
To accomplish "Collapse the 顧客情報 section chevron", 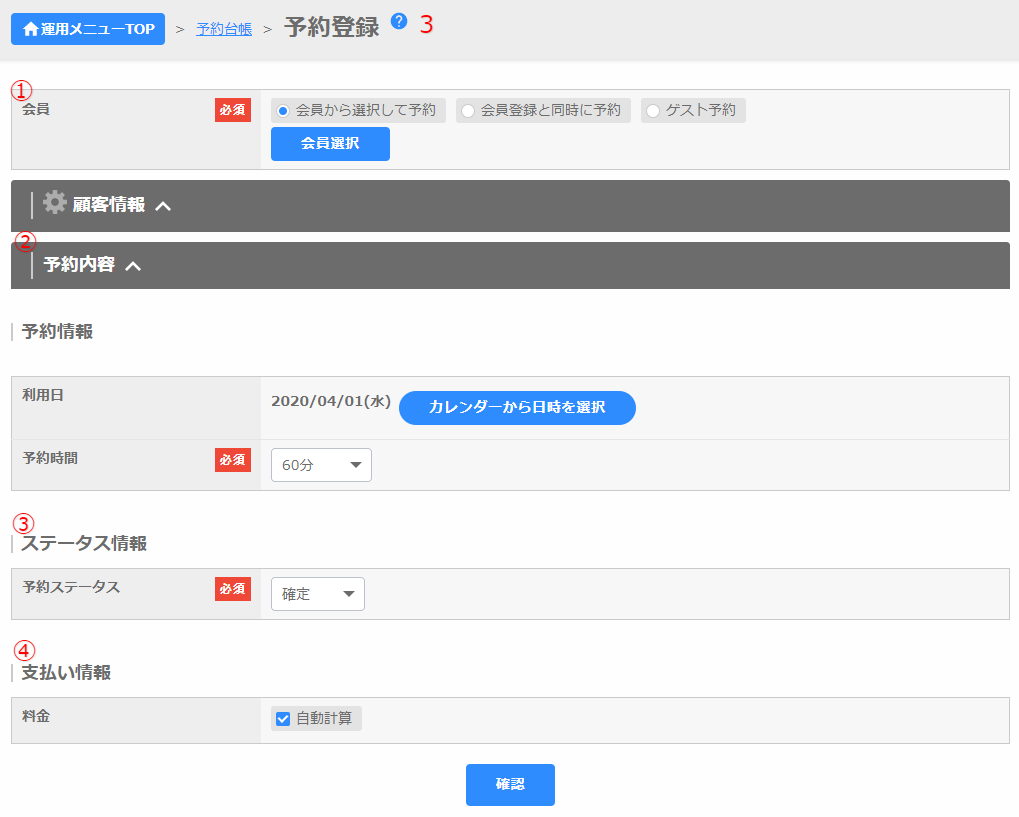I will point(164,206).
